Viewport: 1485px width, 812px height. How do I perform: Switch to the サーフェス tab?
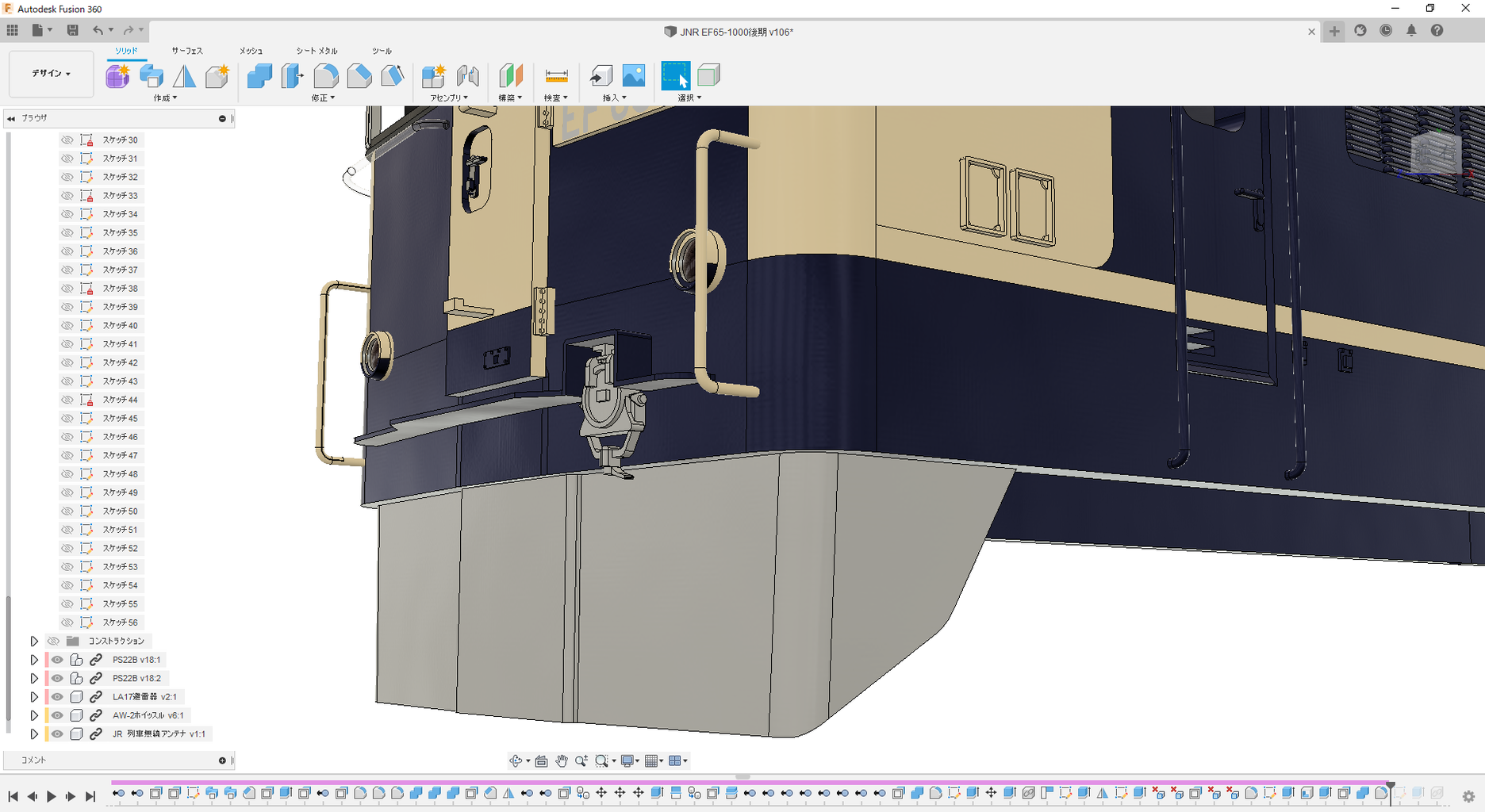pos(187,51)
